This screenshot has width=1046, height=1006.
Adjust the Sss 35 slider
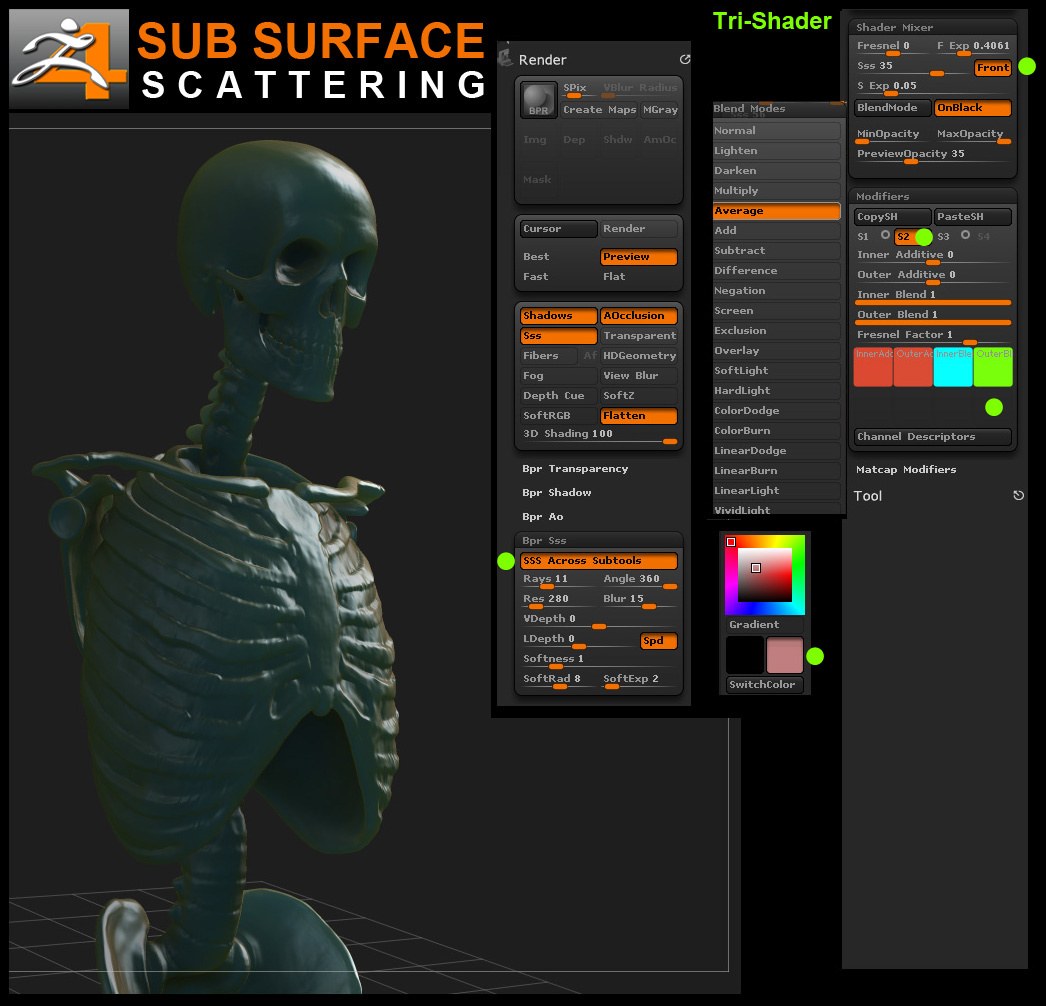tap(913, 67)
